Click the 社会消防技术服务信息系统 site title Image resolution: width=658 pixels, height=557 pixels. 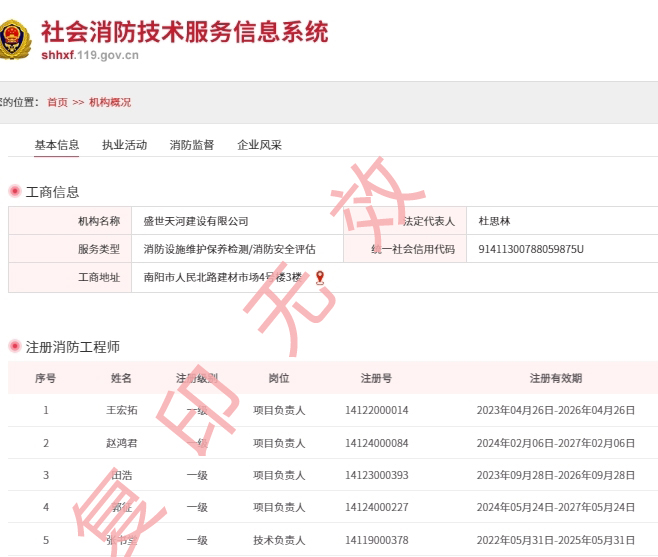(x=185, y=32)
